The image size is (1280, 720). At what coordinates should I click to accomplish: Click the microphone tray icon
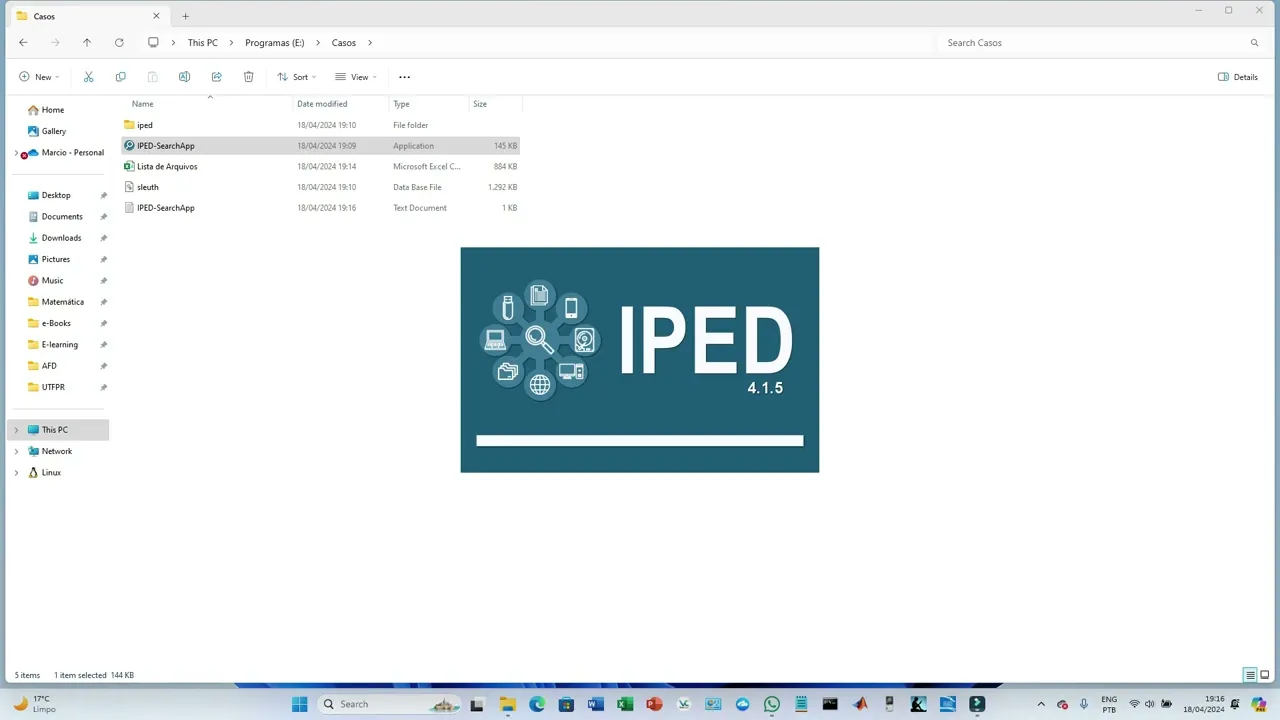pos(1083,704)
